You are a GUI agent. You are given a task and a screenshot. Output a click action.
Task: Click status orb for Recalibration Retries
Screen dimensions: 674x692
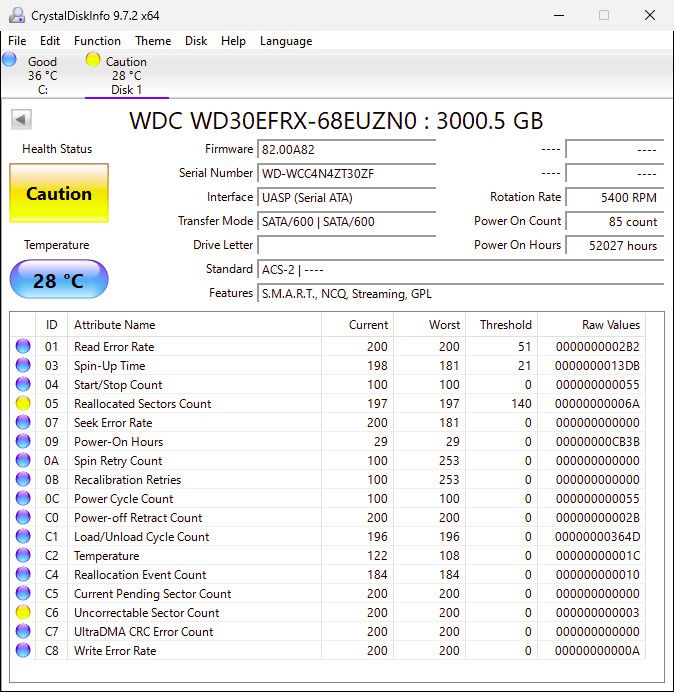tap(23, 479)
